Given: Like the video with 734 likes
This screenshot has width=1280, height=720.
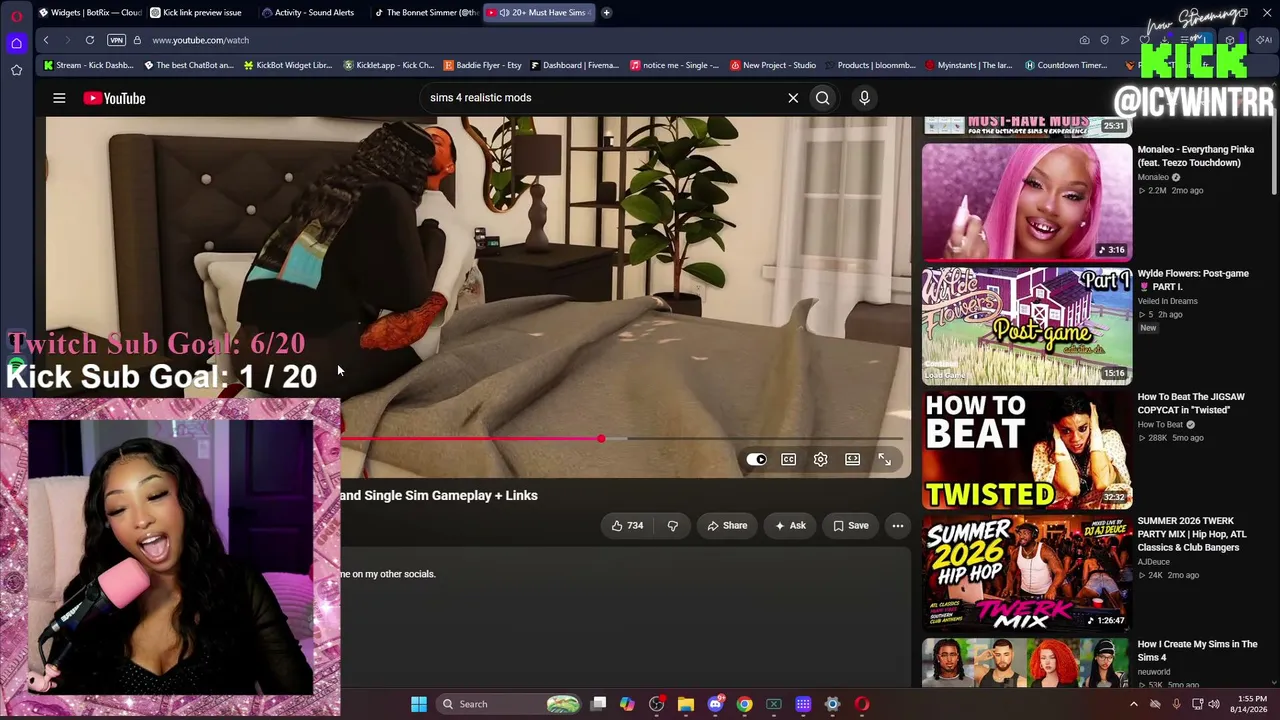Looking at the screenshot, I should pos(627,526).
